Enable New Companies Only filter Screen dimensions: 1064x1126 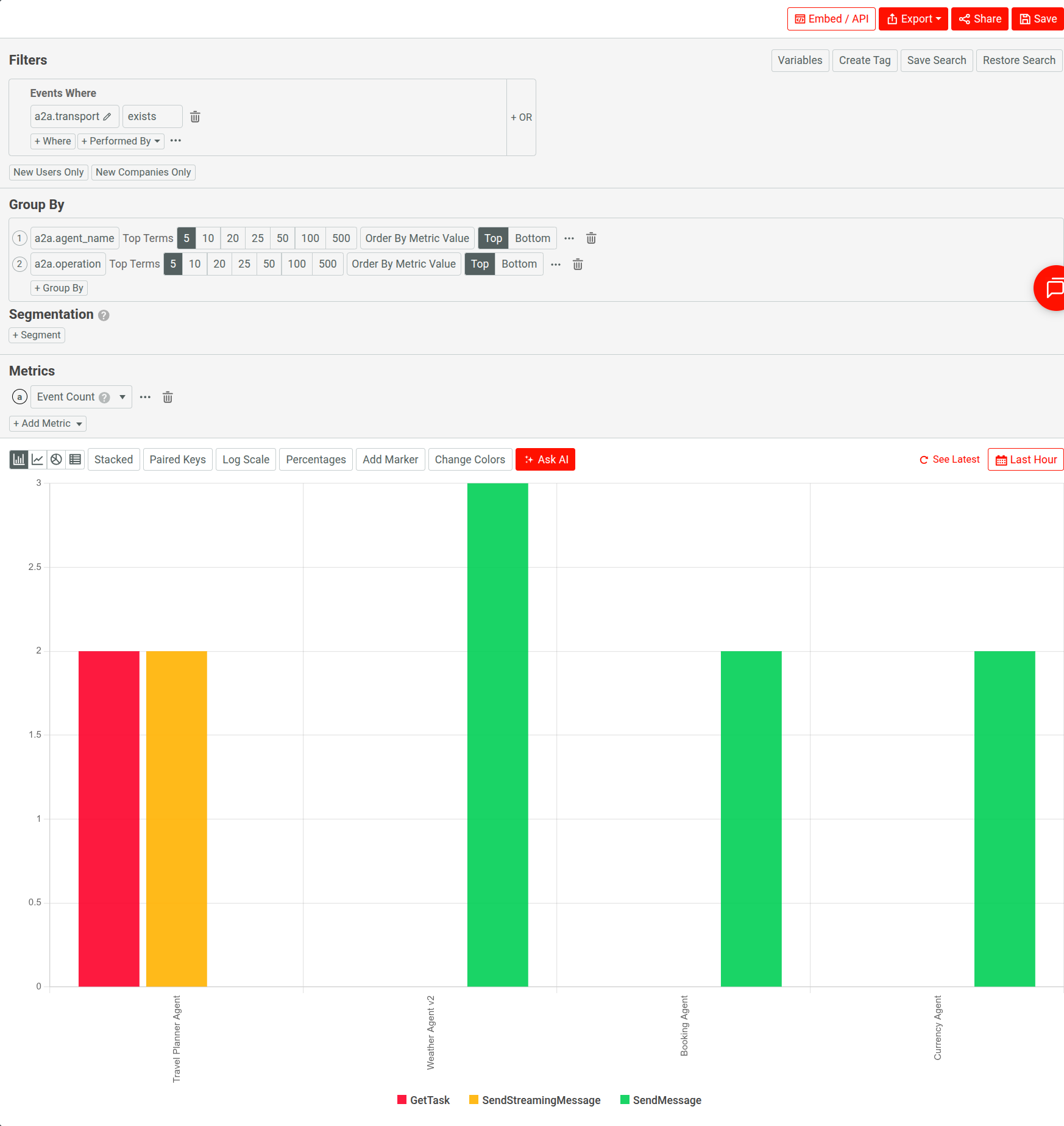point(143,173)
